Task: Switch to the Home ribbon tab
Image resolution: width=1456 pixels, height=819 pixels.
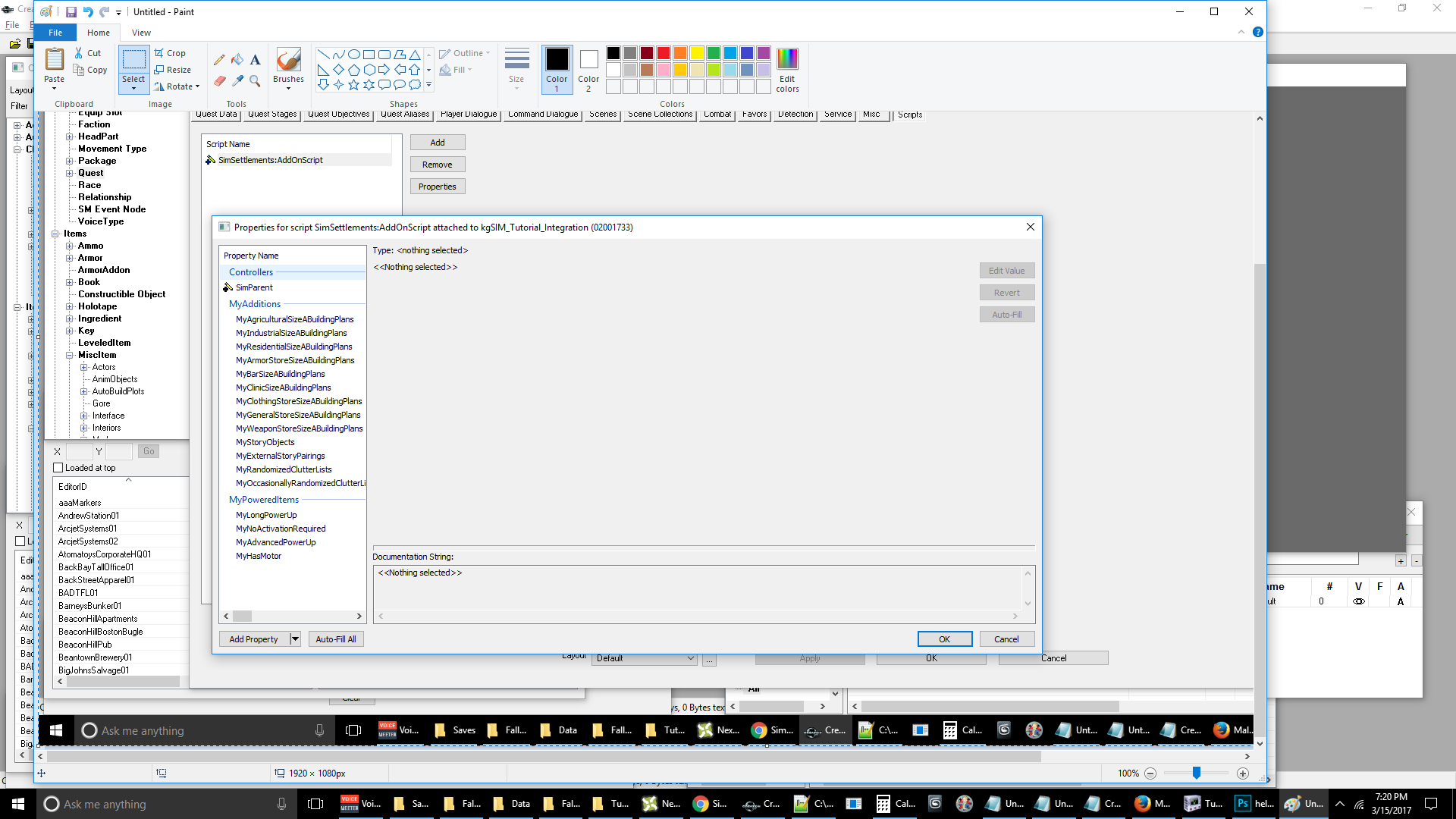Action: click(x=99, y=33)
